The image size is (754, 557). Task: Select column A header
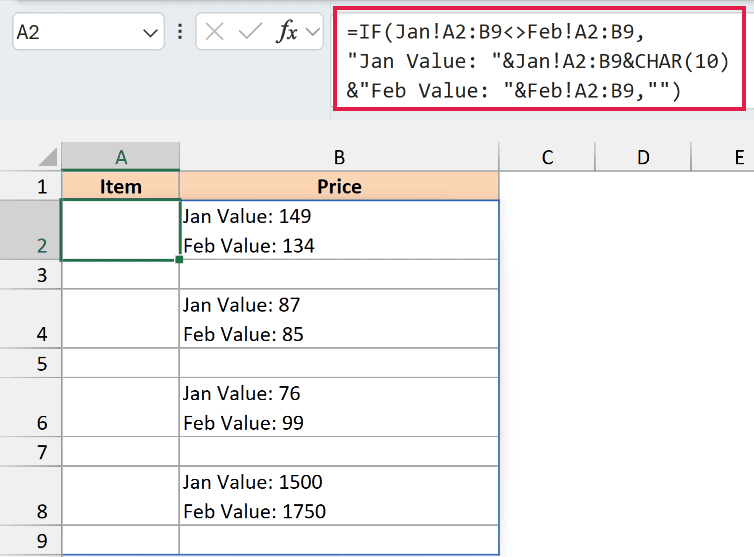click(x=121, y=157)
